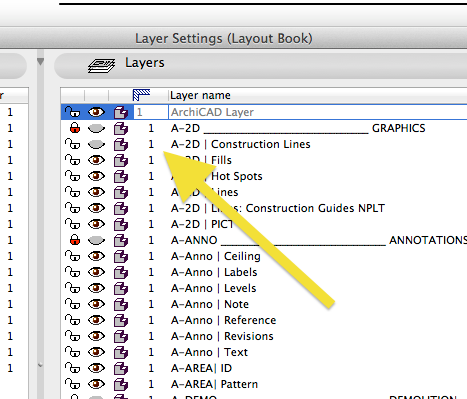Select the A-Anno | Levels layer name
467x399 pixels.
coord(213,288)
